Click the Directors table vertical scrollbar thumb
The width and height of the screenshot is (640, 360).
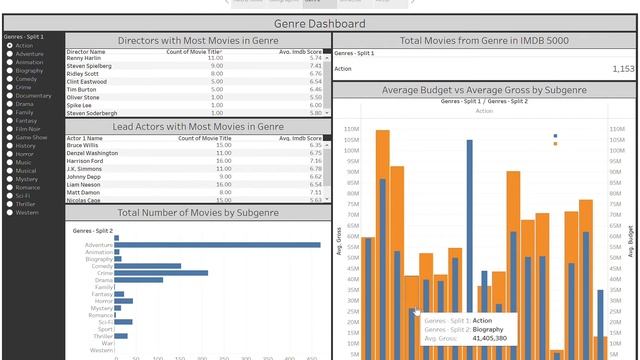pyautogui.click(x=327, y=84)
